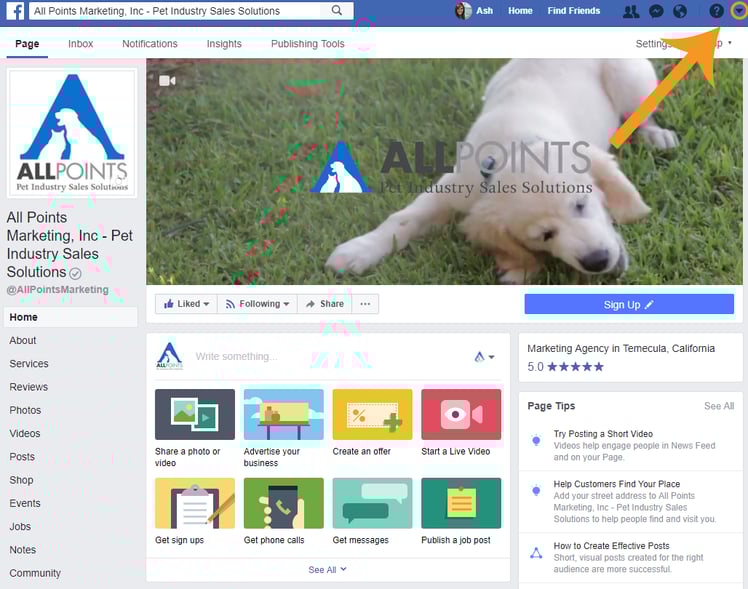
Task: Switch to the Page tab
Action: (x=27, y=44)
